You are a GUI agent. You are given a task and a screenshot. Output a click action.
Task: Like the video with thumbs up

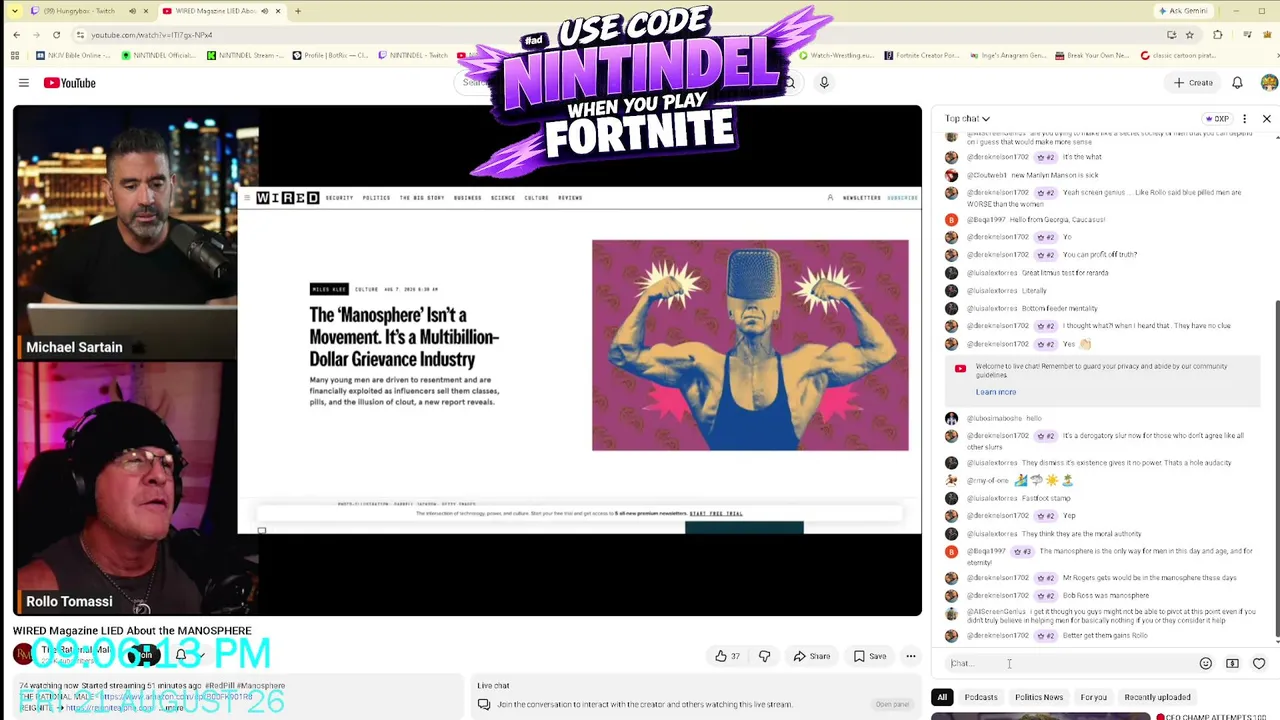coord(727,656)
